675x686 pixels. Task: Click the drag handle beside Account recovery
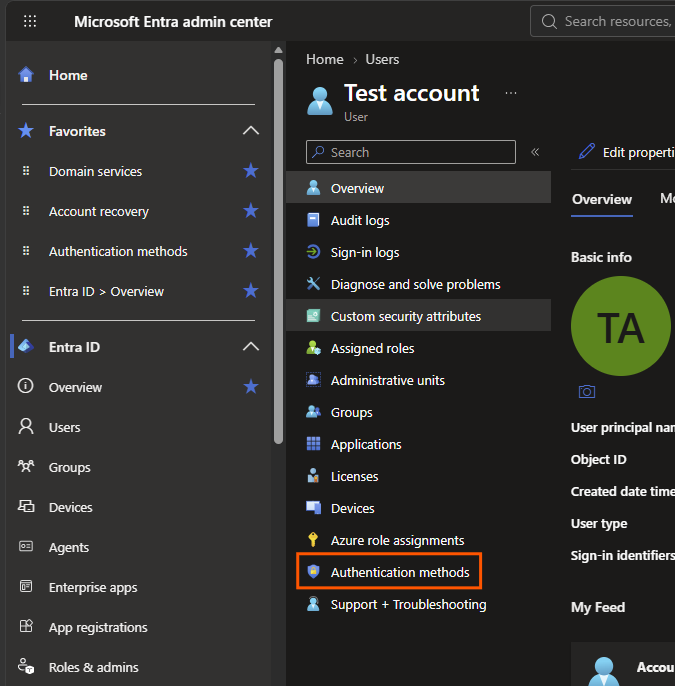click(26, 211)
